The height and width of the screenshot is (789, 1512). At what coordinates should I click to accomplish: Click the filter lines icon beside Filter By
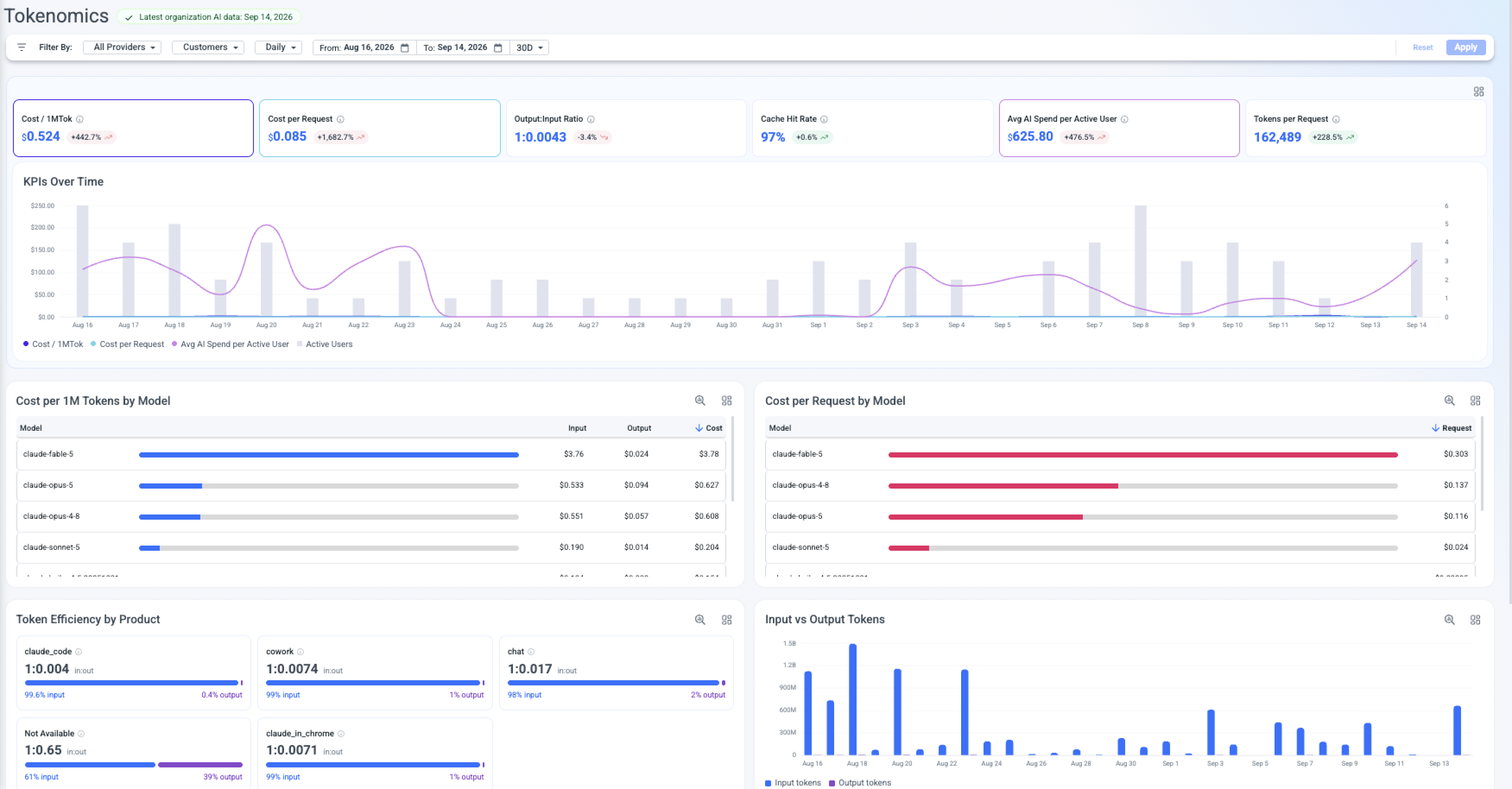point(22,47)
